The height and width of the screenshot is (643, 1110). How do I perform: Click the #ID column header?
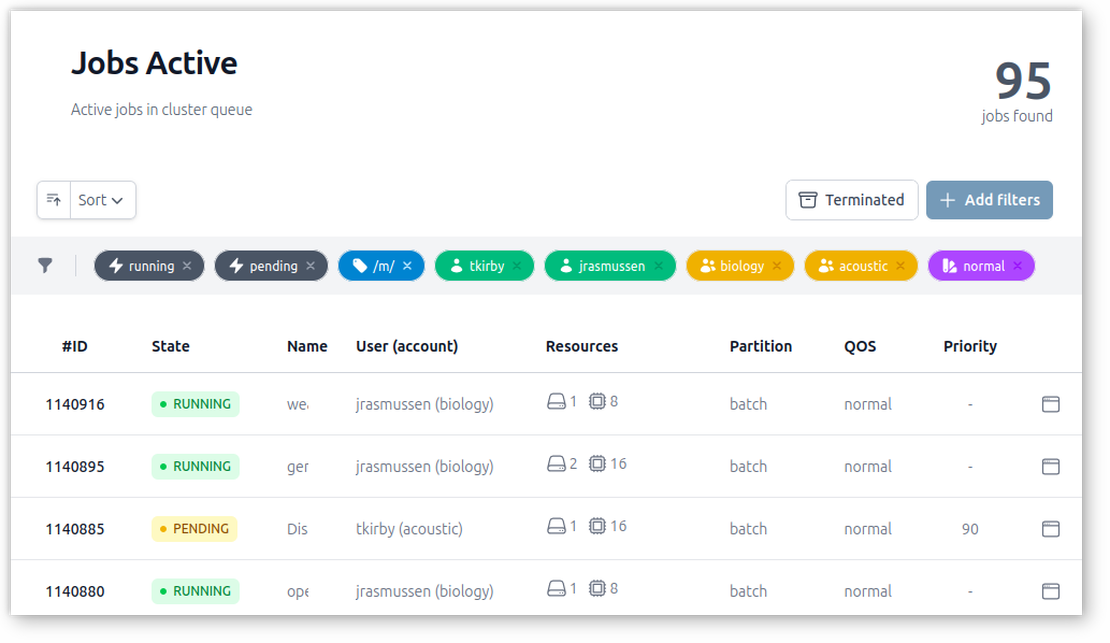pyautogui.click(x=74, y=346)
